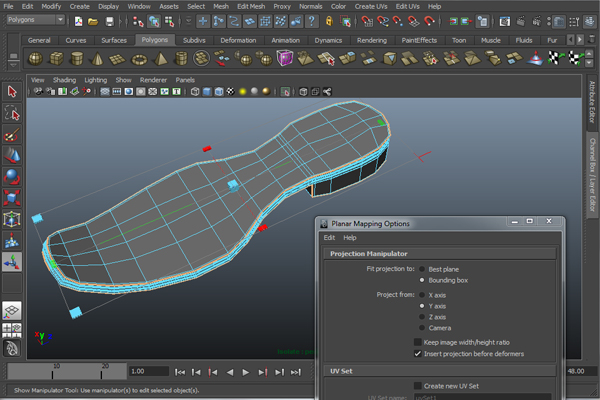This screenshot has height=400, width=600.
Task: Switch to single perspective view layout
Action: (12, 310)
